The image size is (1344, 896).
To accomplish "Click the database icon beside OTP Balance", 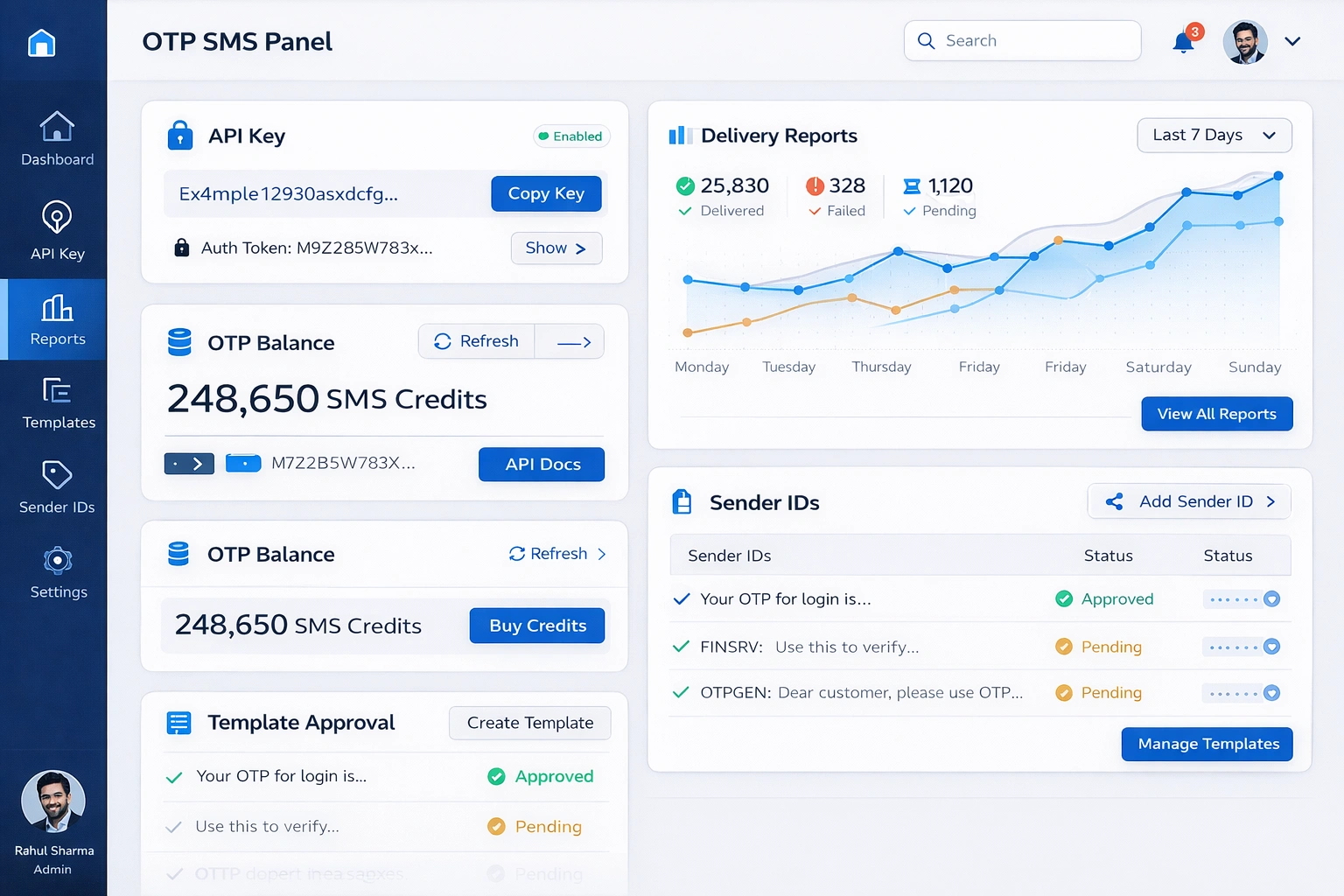I will 179,342.
